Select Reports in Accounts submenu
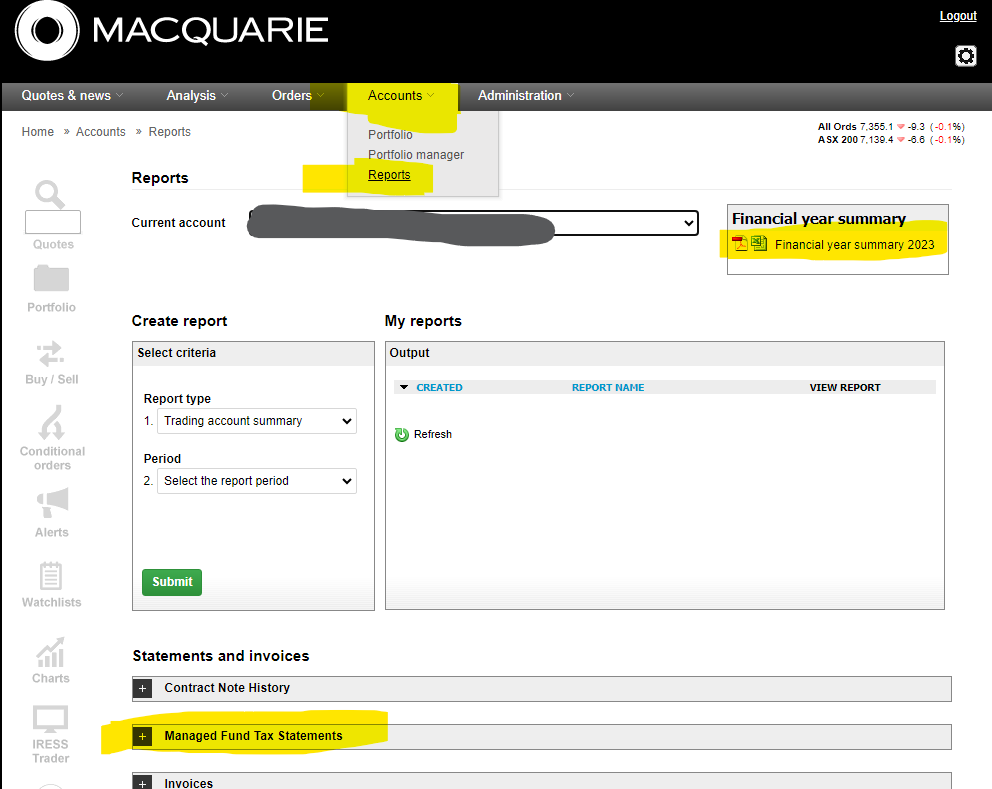Viewport: 992px width, 789px height. coord(389,175)
